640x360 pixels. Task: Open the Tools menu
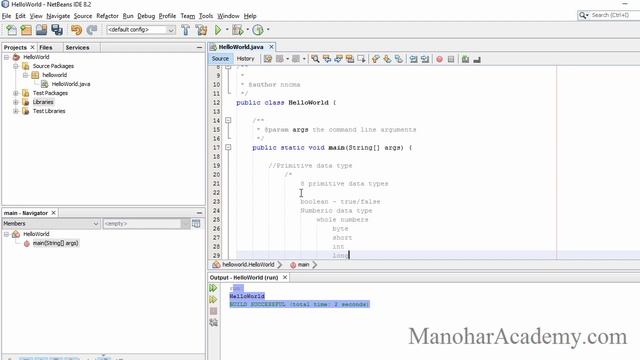click(x=206, y=16)
